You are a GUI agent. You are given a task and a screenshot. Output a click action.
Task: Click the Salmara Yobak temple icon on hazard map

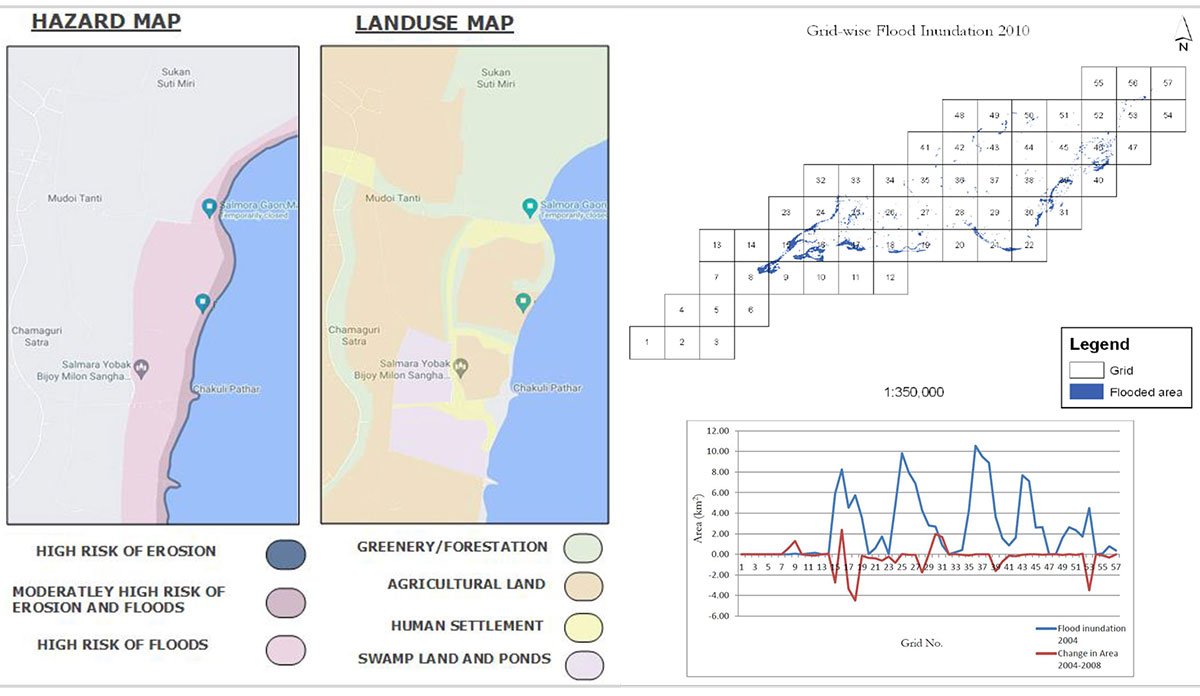[142, 367]
